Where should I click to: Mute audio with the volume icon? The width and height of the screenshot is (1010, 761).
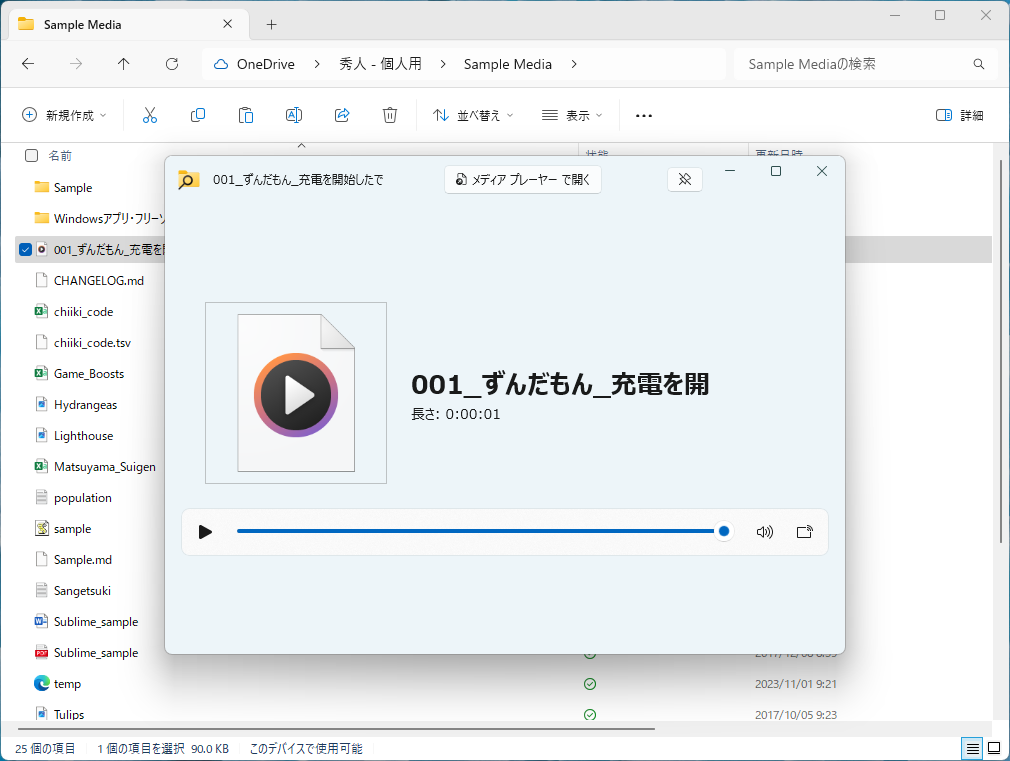click(765, 531)
